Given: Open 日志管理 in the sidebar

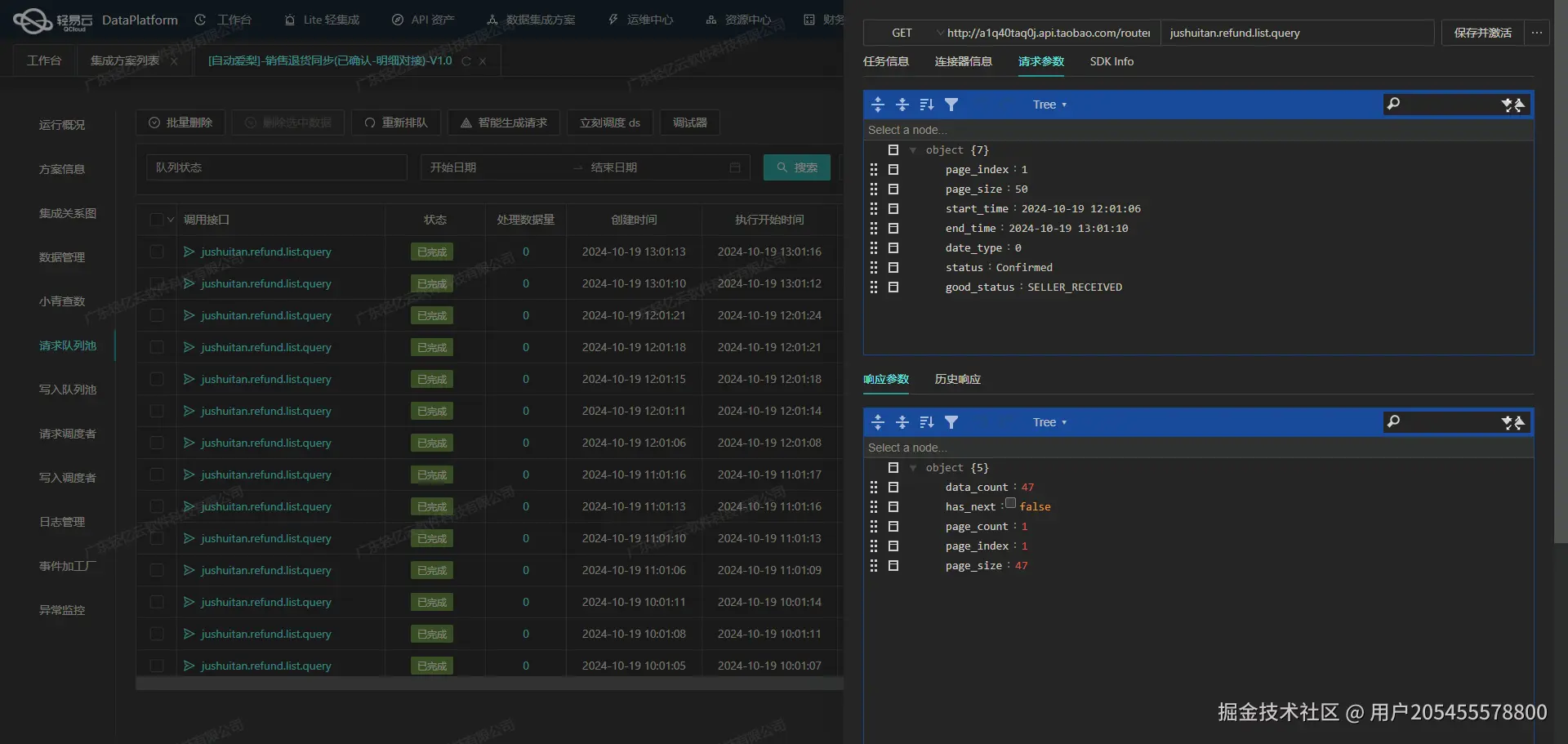Looking at the screenshot, I should tap(62, 522).
